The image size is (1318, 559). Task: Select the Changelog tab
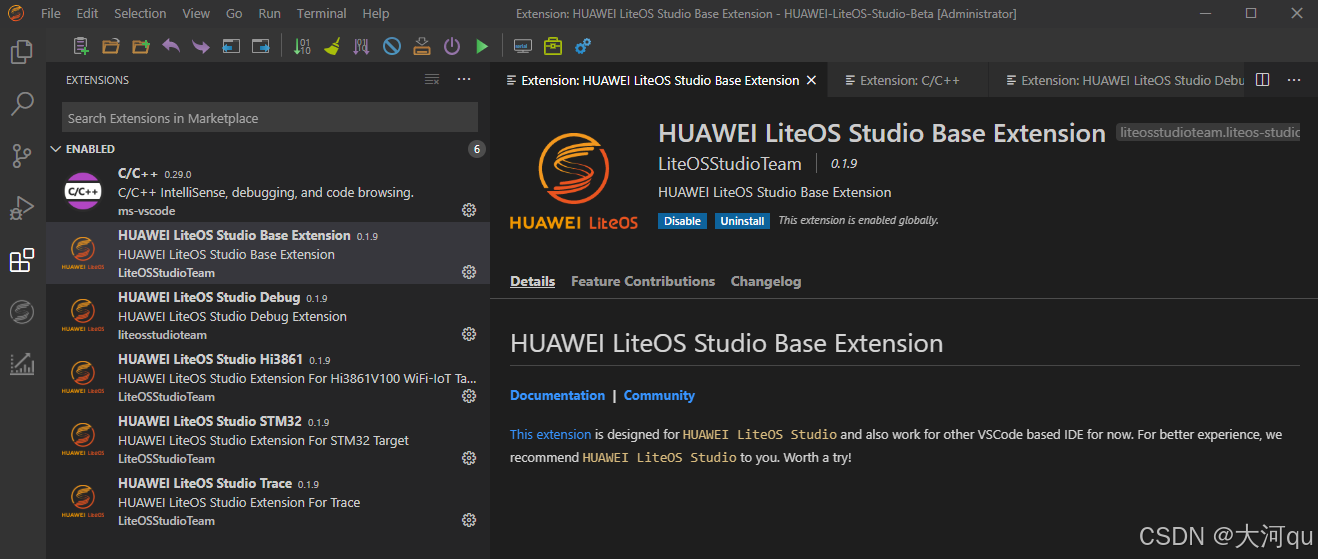point(766,281)
